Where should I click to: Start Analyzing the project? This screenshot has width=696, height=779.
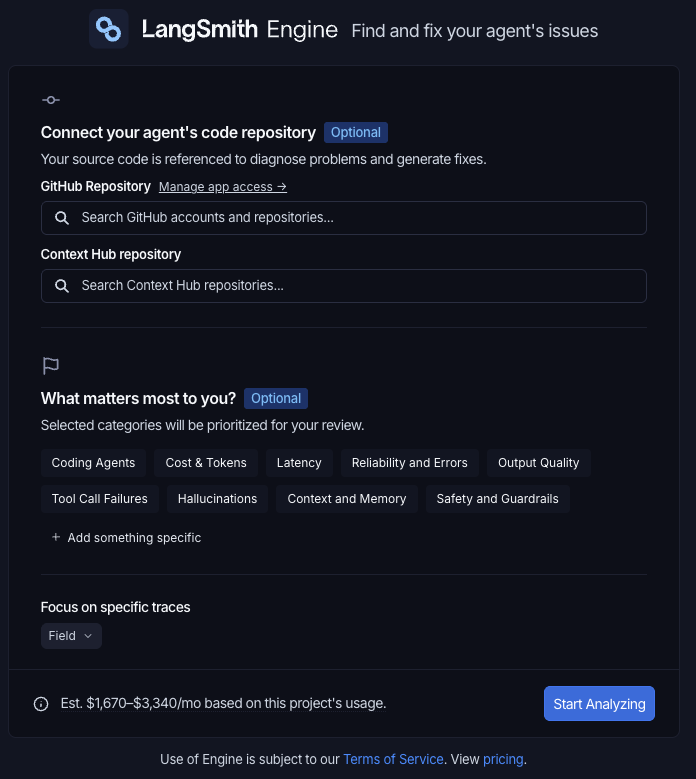point(599,703)
